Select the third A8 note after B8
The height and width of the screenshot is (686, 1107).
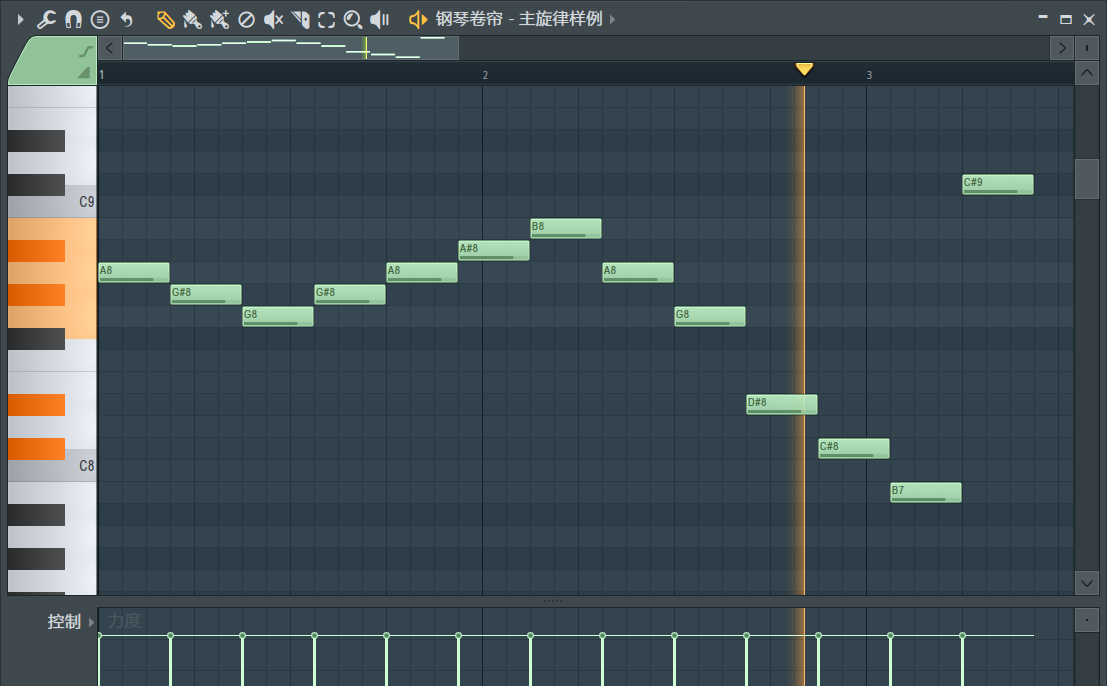coord(638,272)
